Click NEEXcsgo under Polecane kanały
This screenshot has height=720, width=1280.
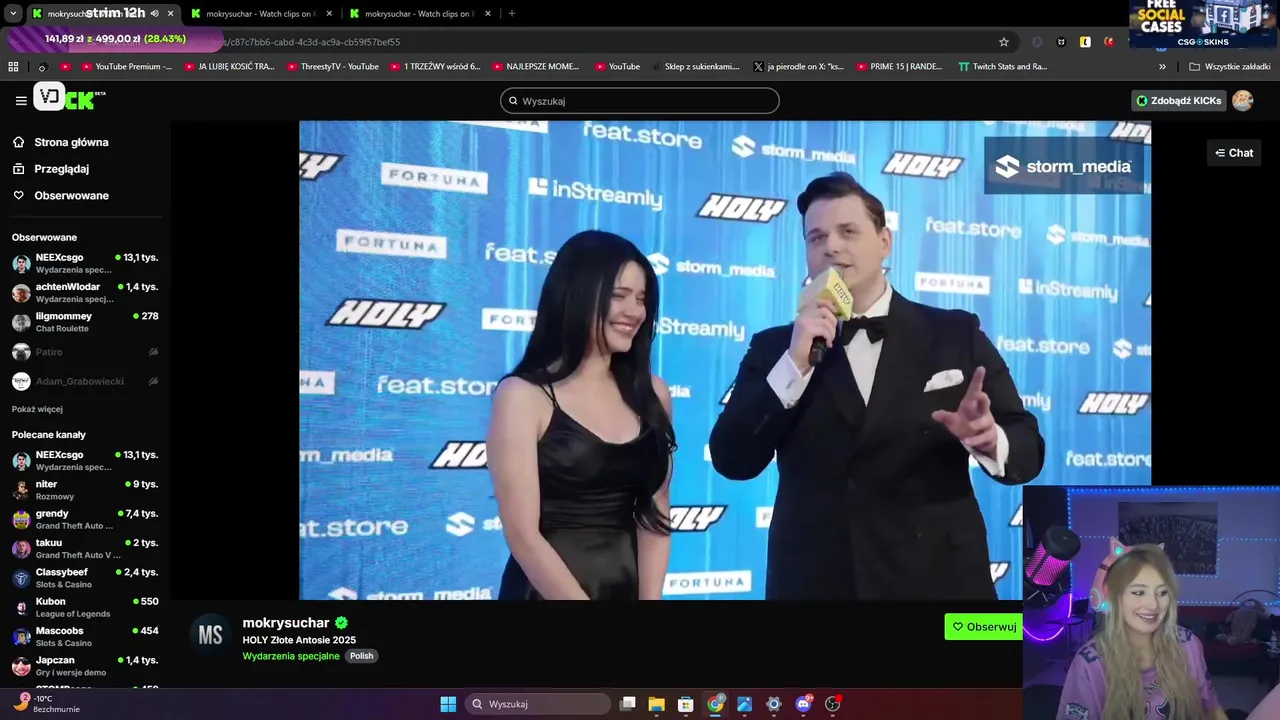pos(85,460)
